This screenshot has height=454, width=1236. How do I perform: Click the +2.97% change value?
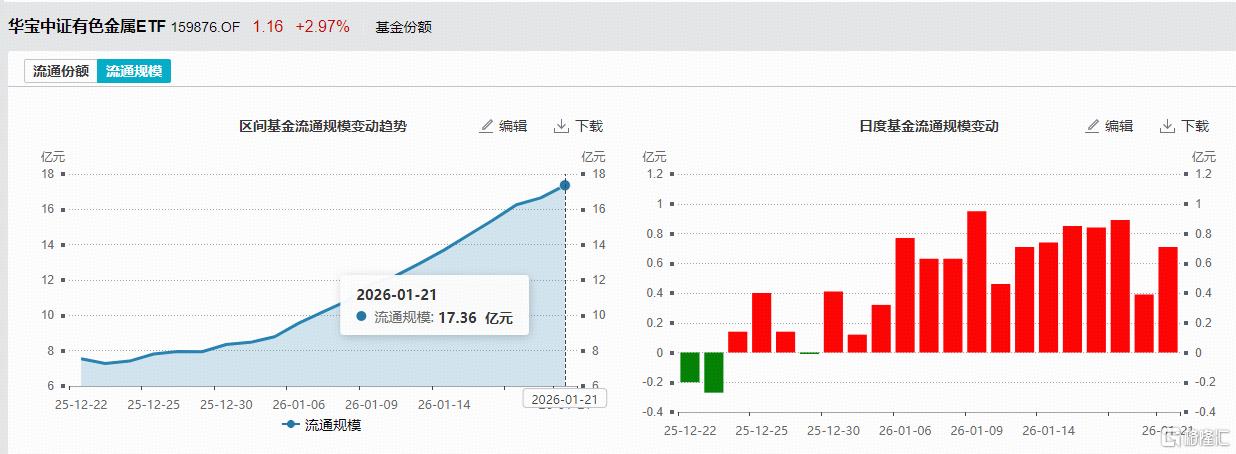coord(322,27)
